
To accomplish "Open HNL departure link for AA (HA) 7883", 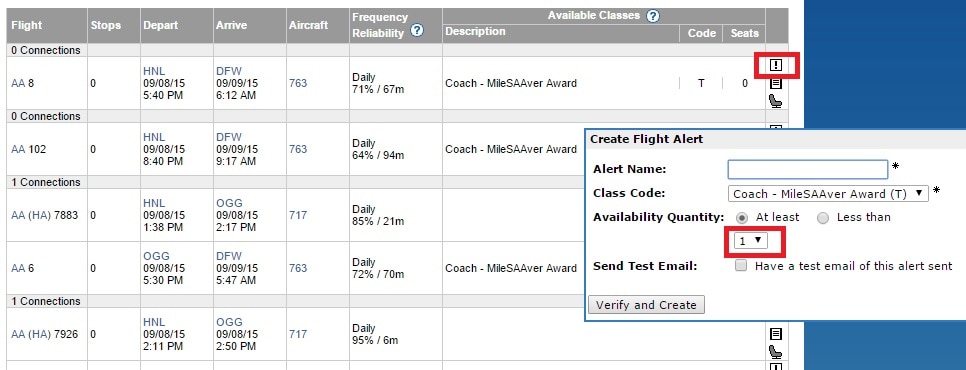I will click(154, 203).
